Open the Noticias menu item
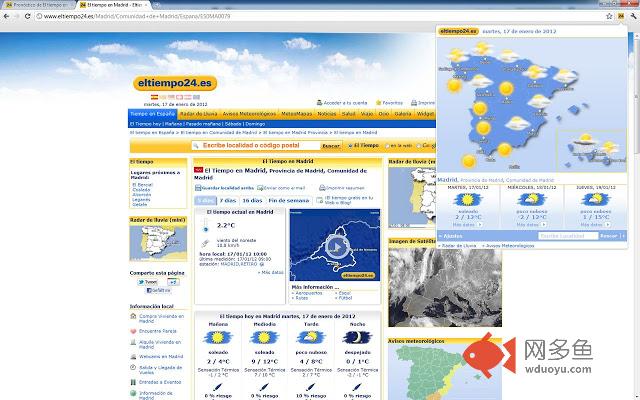 click(327, 114)
